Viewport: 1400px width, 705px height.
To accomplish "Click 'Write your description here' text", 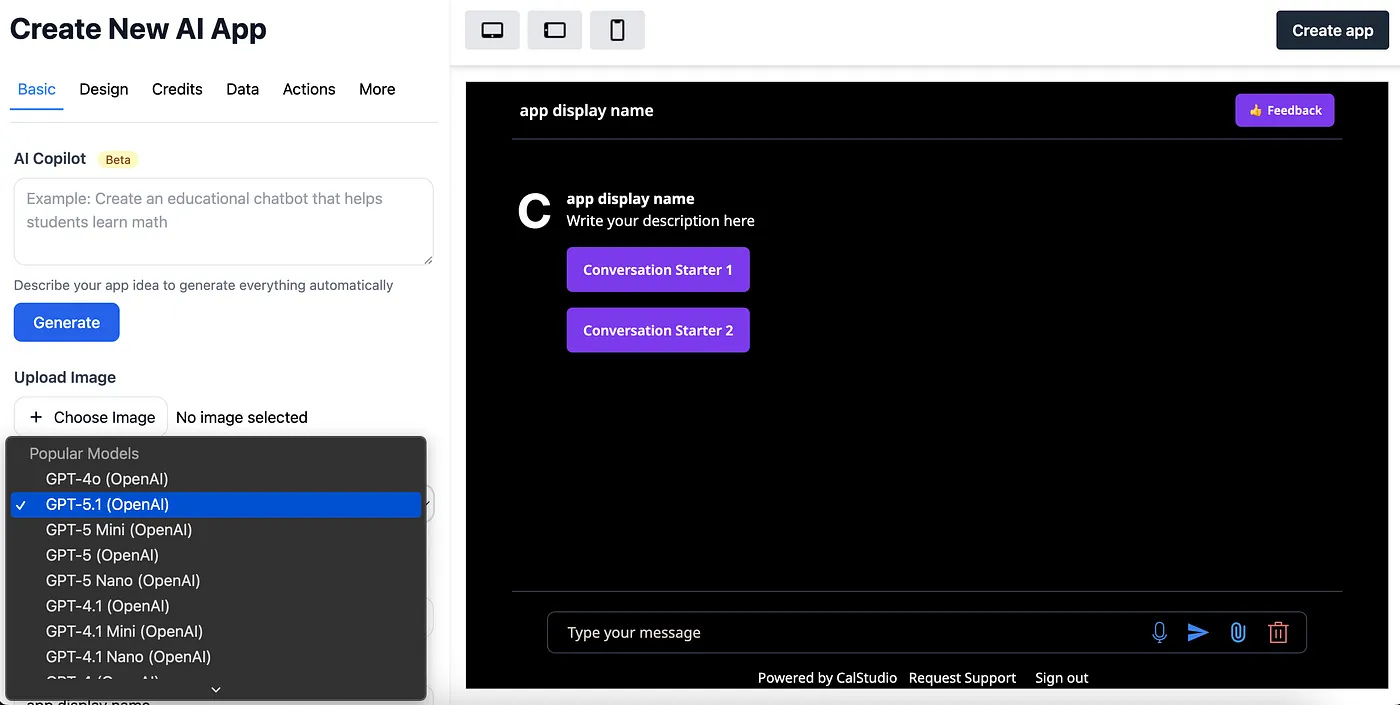I will coord(660,221).
